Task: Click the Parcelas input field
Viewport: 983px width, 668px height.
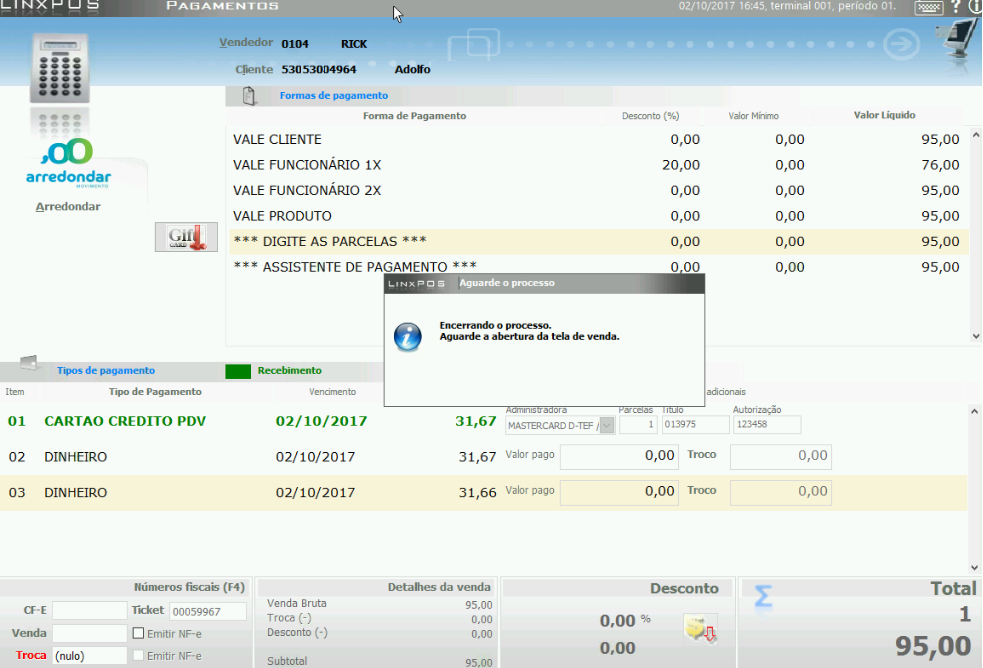Action: coord(638,424)
